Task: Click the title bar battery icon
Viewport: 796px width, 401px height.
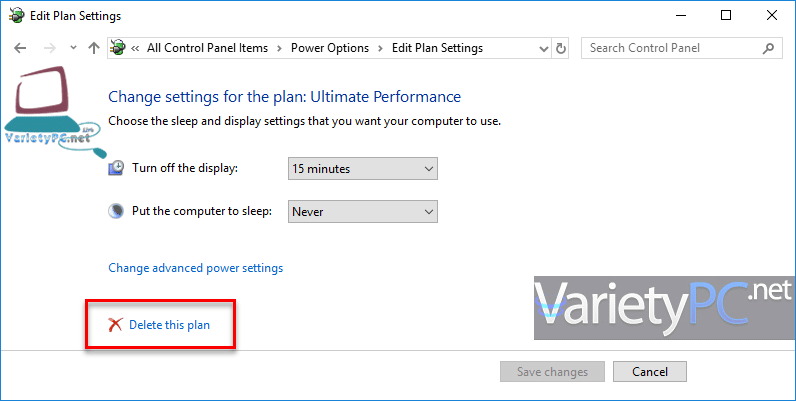Action: (x=16, y=16)
